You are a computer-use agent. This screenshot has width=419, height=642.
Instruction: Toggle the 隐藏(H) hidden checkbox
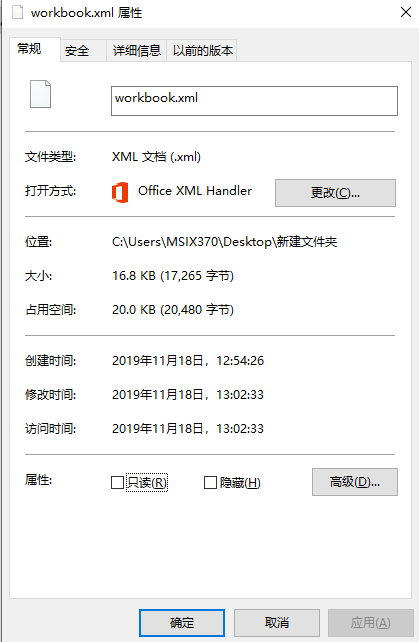point(210,482)
